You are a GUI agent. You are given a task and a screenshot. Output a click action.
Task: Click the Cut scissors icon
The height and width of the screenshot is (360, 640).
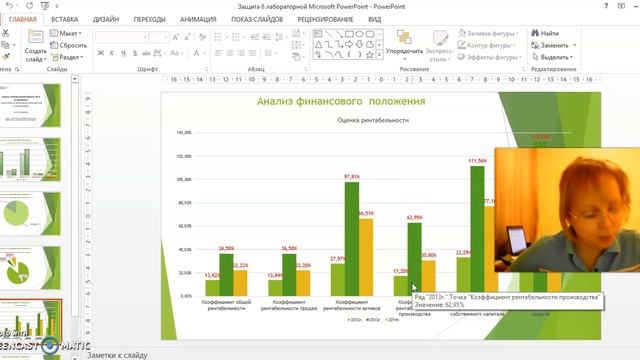(5, 33)
